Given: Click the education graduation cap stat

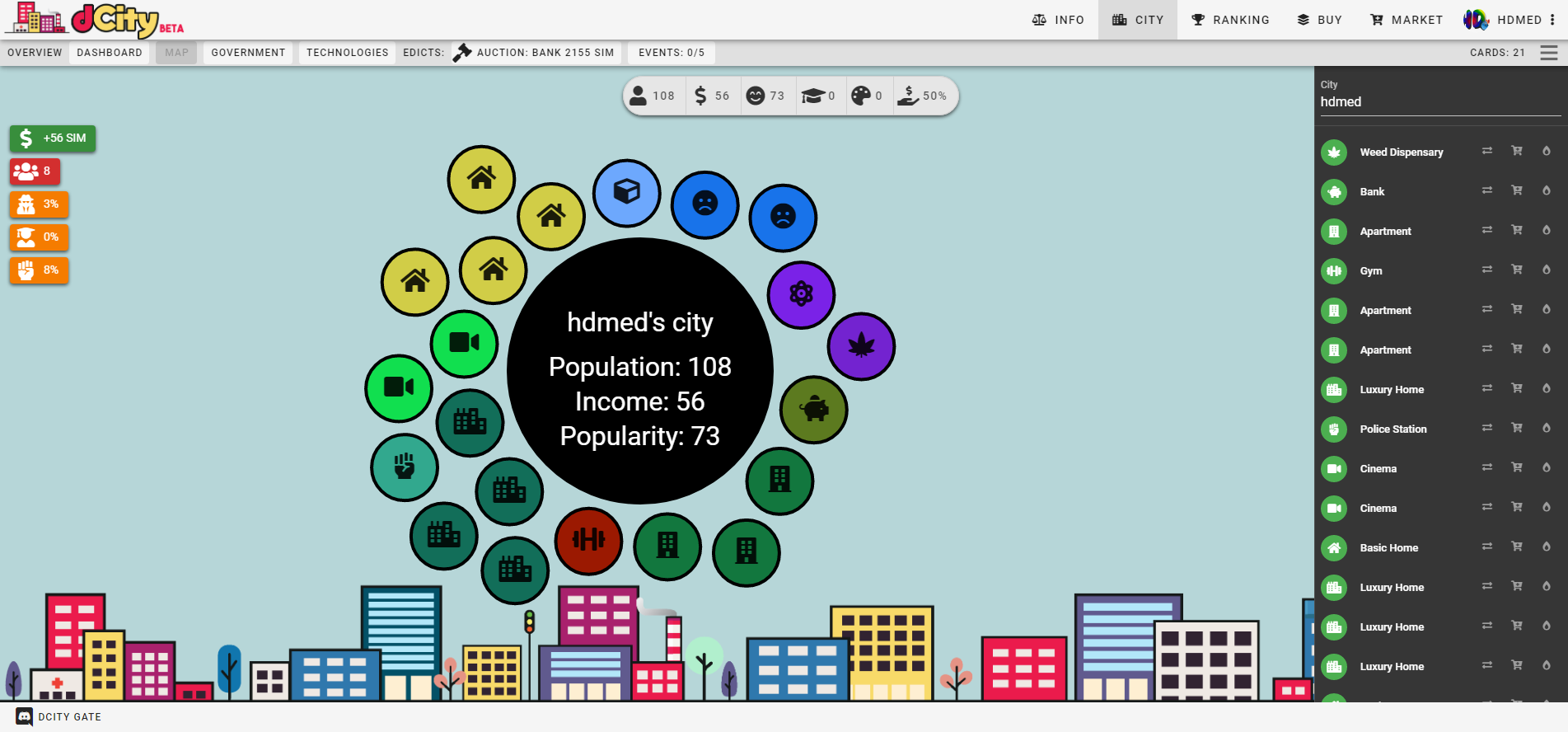Looking at the screenshot, I should click(x=819, y=96).
